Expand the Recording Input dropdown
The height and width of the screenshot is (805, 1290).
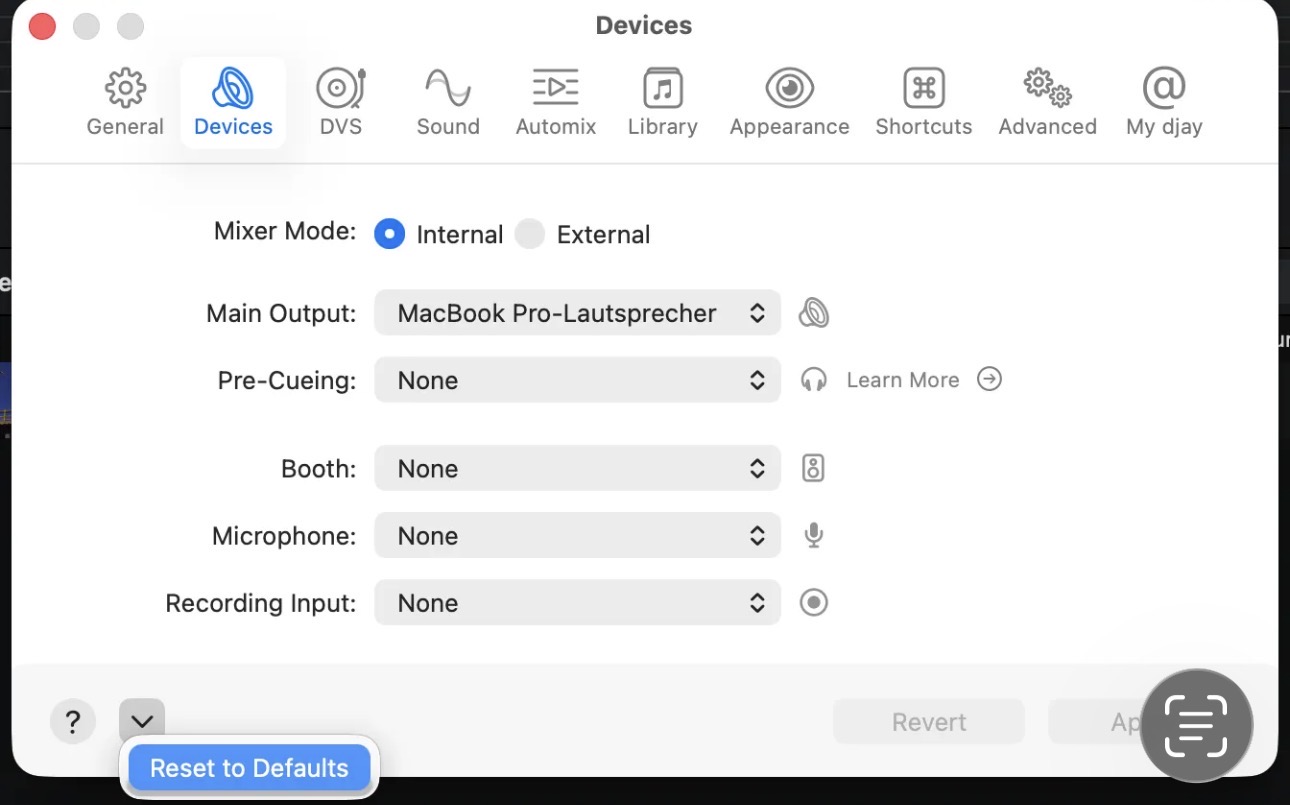pos(577,603)
